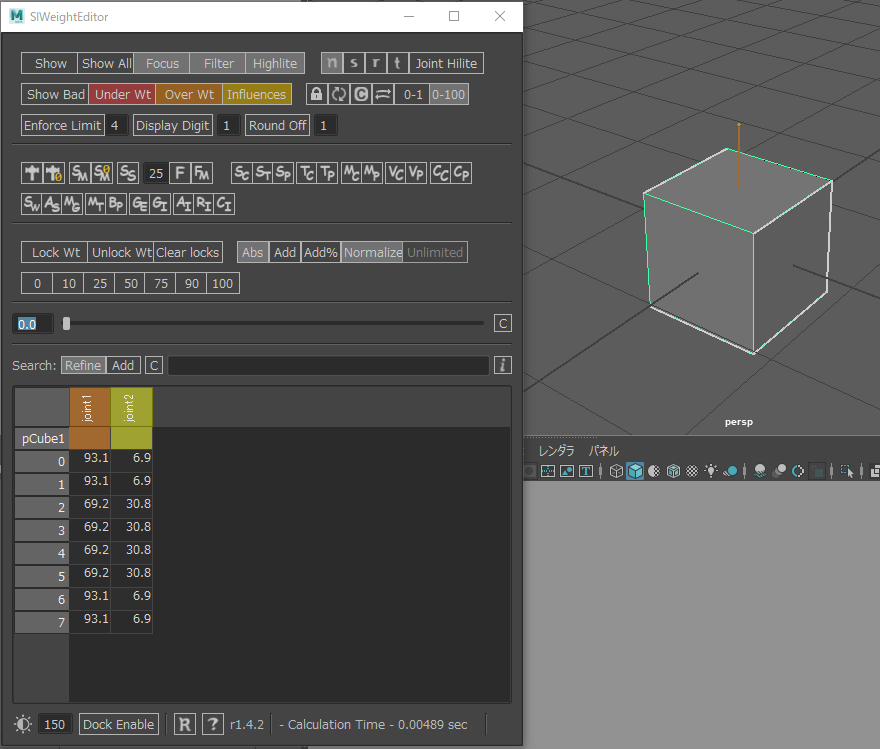
Task: Click the SM icon button without yellow zero
Action: [x=80, y=173]
